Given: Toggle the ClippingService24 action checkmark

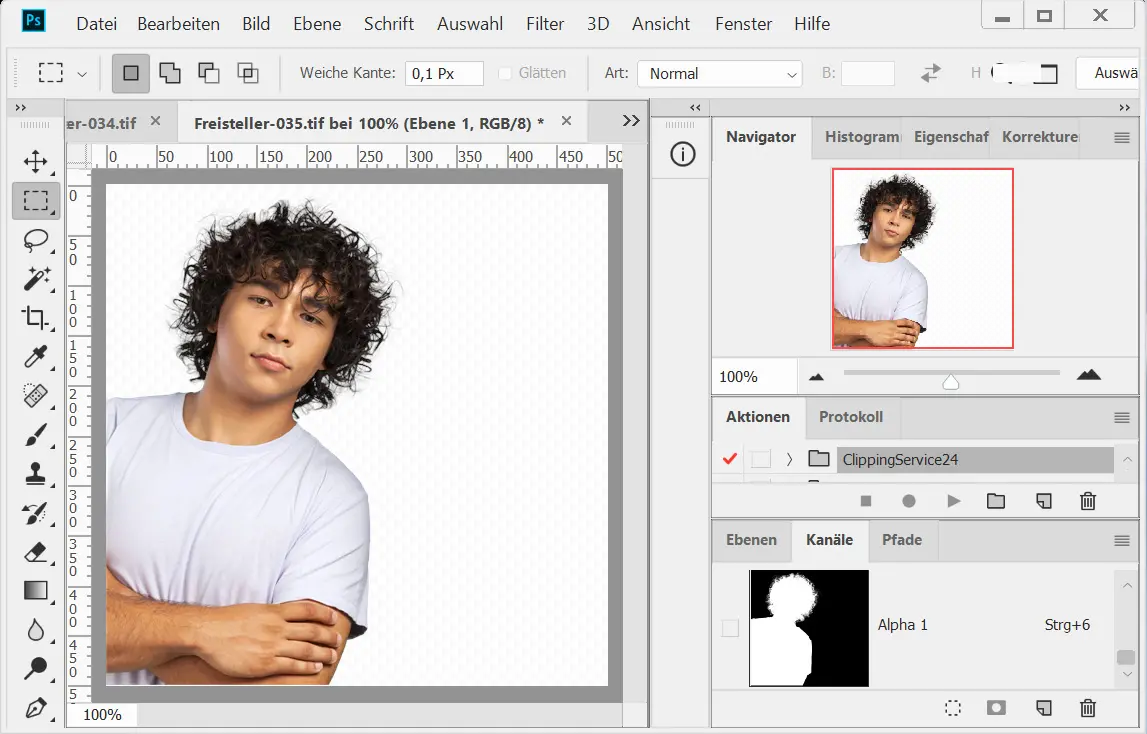Looking at the screenshot, I should coord(730,459).
